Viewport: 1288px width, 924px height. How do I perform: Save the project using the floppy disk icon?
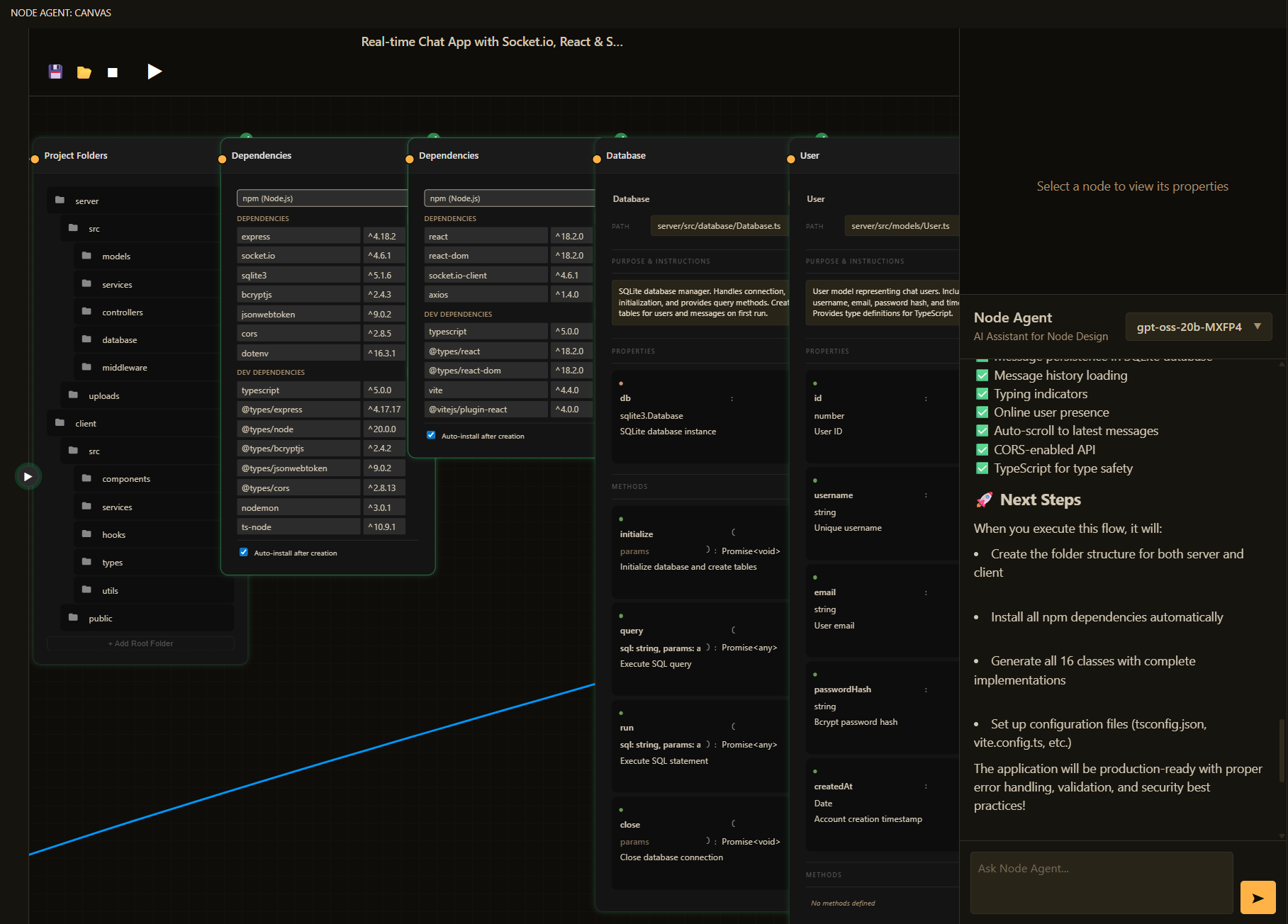[55, 71]
